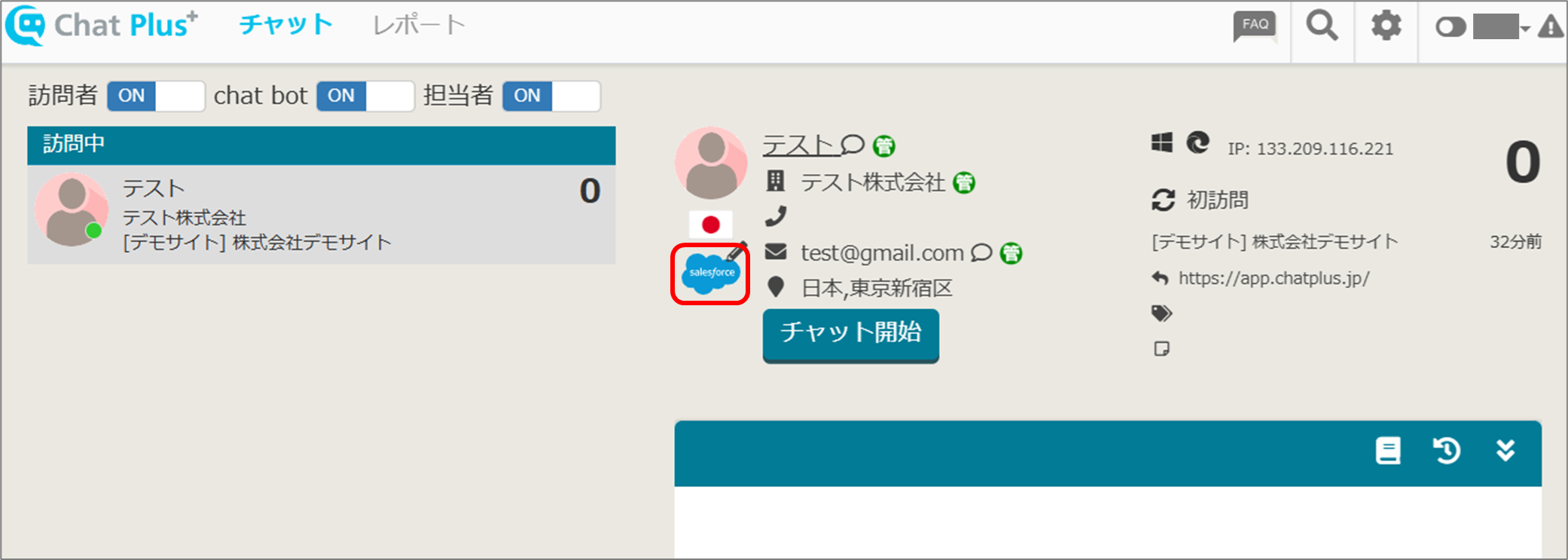Viewport: 1568px width, 560px height.
Task: Toggle the 担当者 ON switch
Action: click(x=551, y=96)
